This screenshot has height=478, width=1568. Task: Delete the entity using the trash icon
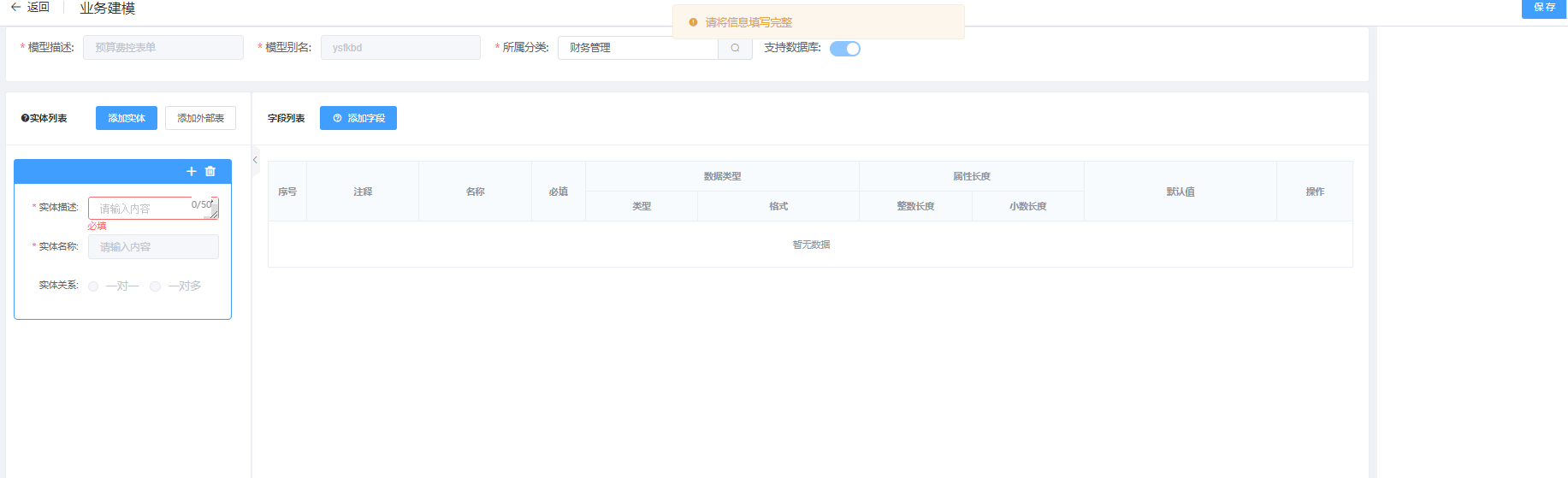pyautogui.click(x=210, y=171)
